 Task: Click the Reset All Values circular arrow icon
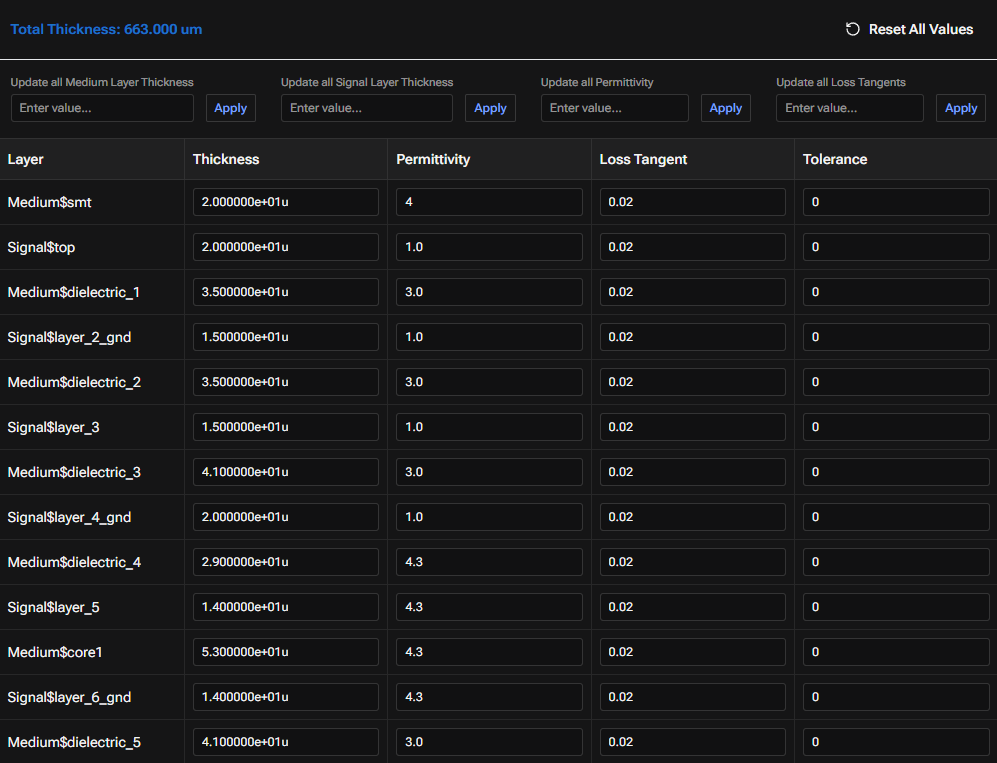(x=853, y=29)
